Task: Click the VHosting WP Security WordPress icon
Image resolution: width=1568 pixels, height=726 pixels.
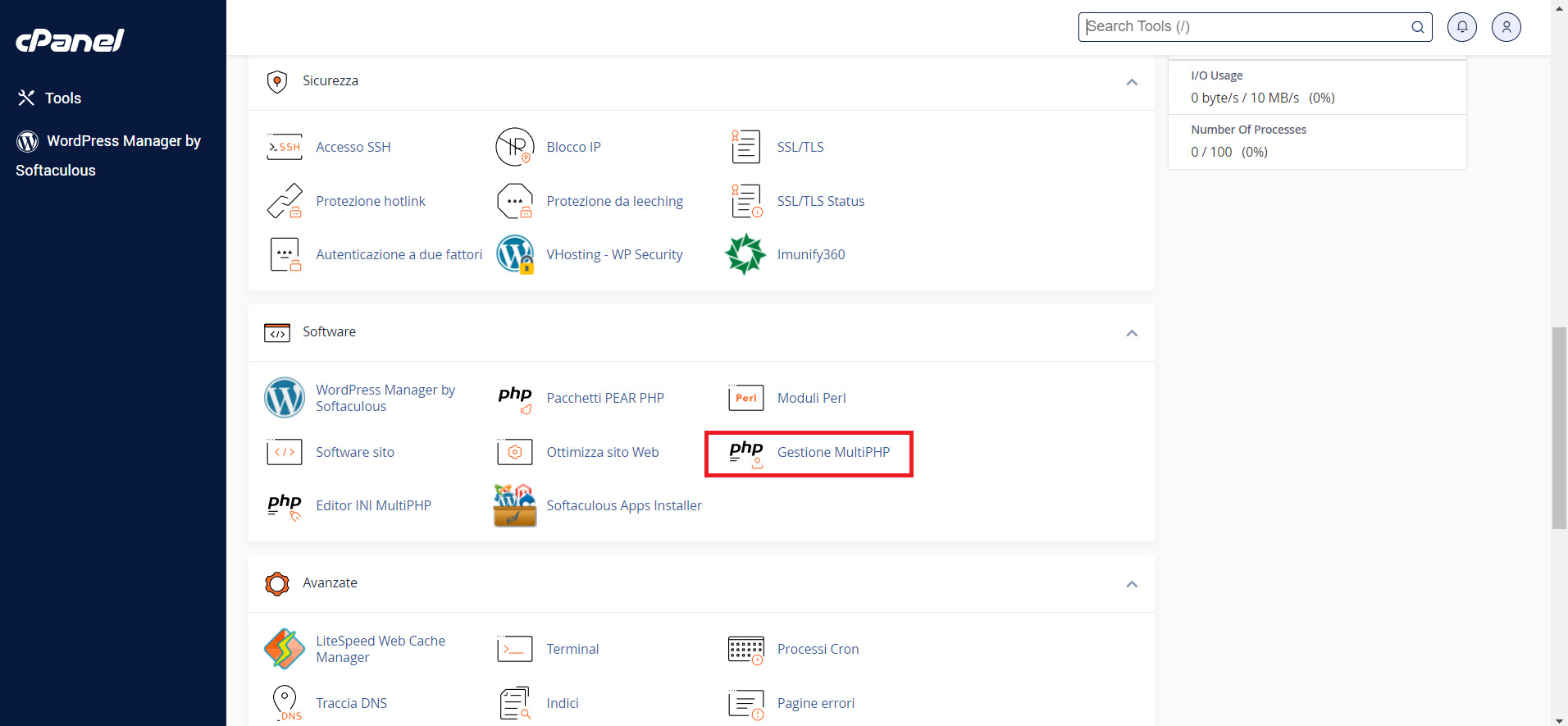Action: tap(515, 254)
